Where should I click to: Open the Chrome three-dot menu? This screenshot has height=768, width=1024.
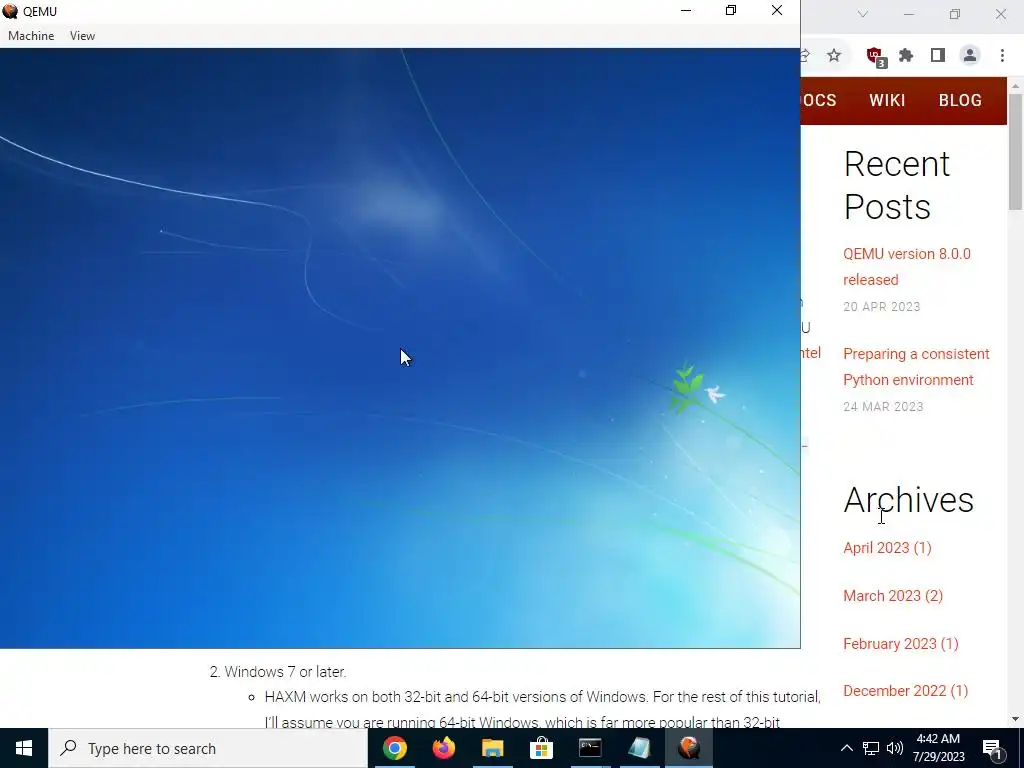click(x=1002, y=56)
